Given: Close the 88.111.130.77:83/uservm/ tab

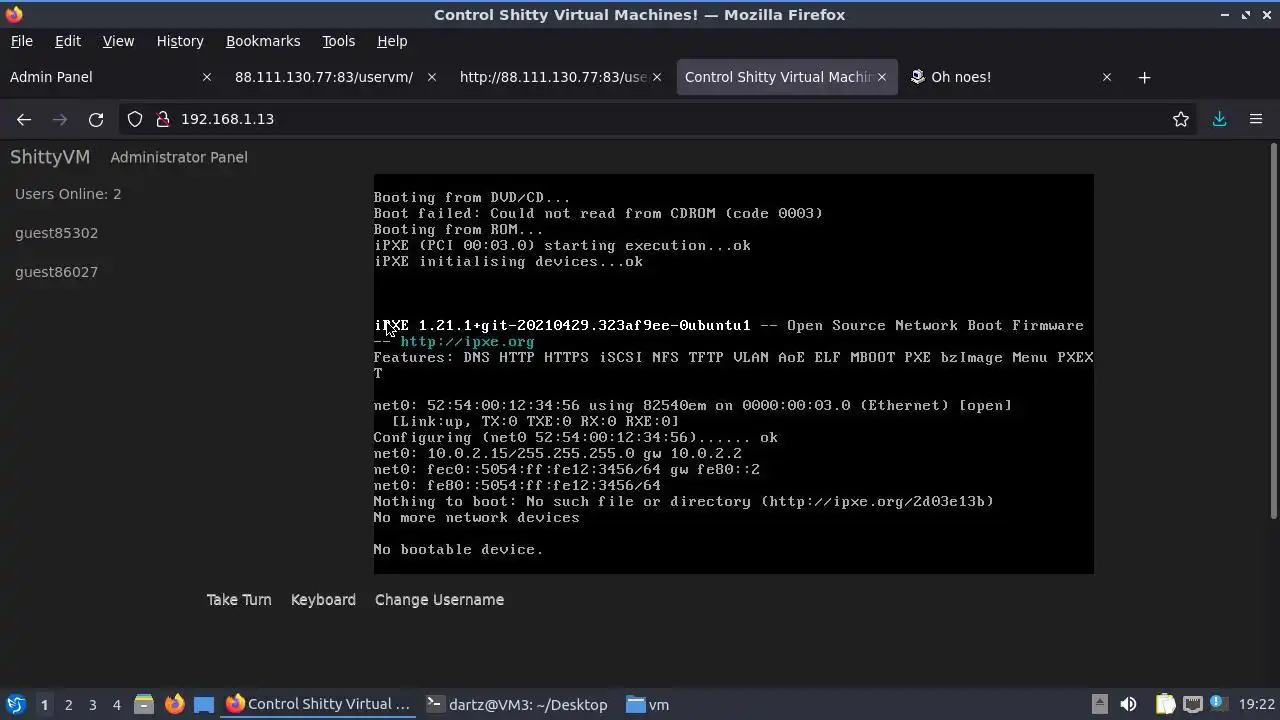Looking at the screenshot, I should [x=432, y=77].
